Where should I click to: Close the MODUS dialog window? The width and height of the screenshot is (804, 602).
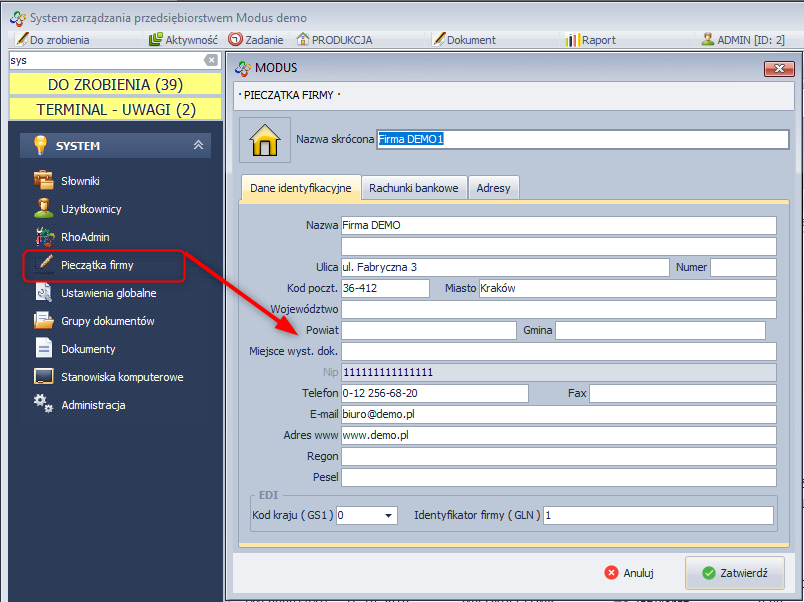(x=778, y=68)
